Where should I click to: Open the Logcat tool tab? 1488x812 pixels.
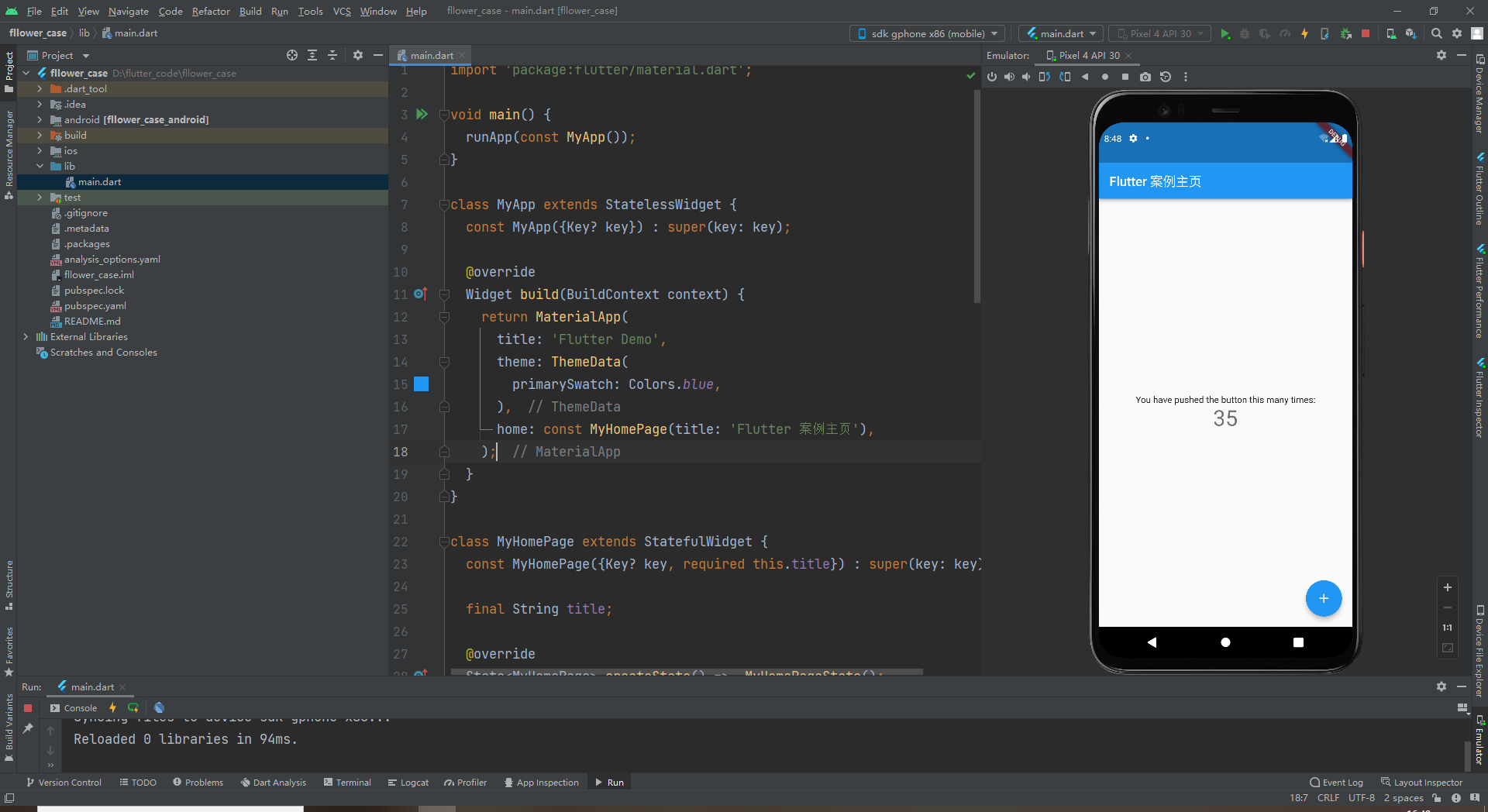408,783
